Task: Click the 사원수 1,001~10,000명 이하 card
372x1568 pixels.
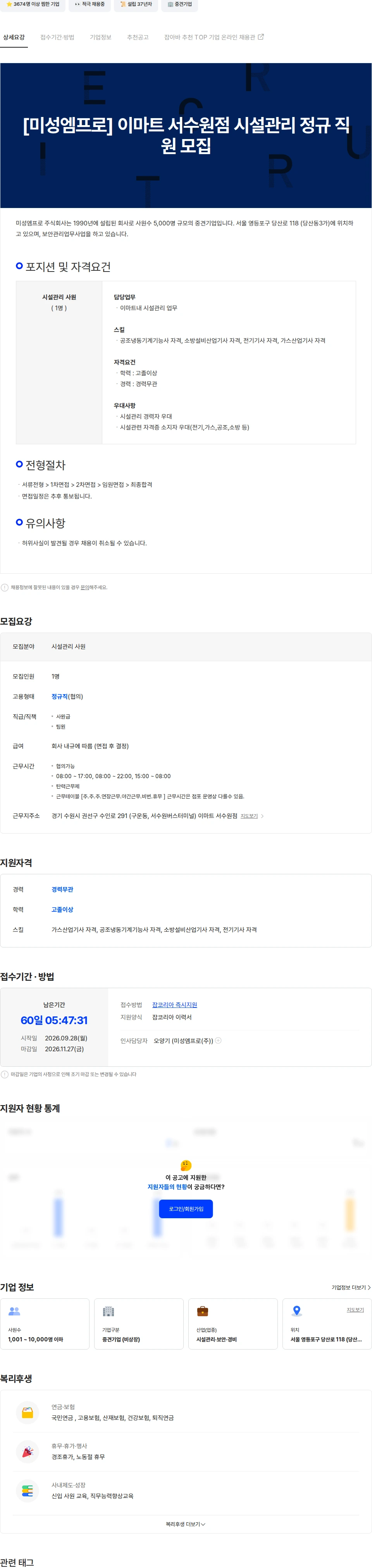Action: point(45,1324)
